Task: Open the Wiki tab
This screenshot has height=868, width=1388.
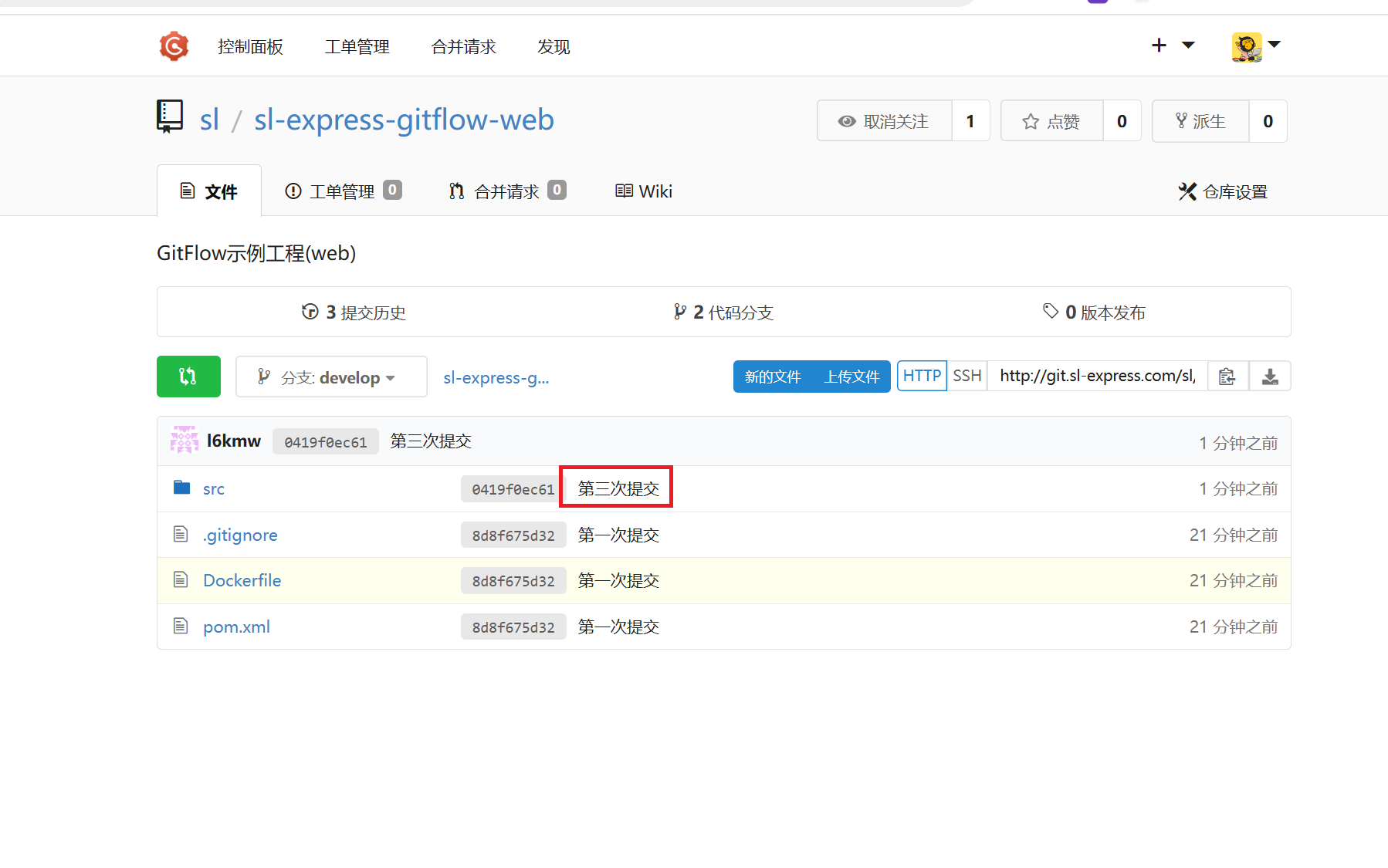Action: 644,191
